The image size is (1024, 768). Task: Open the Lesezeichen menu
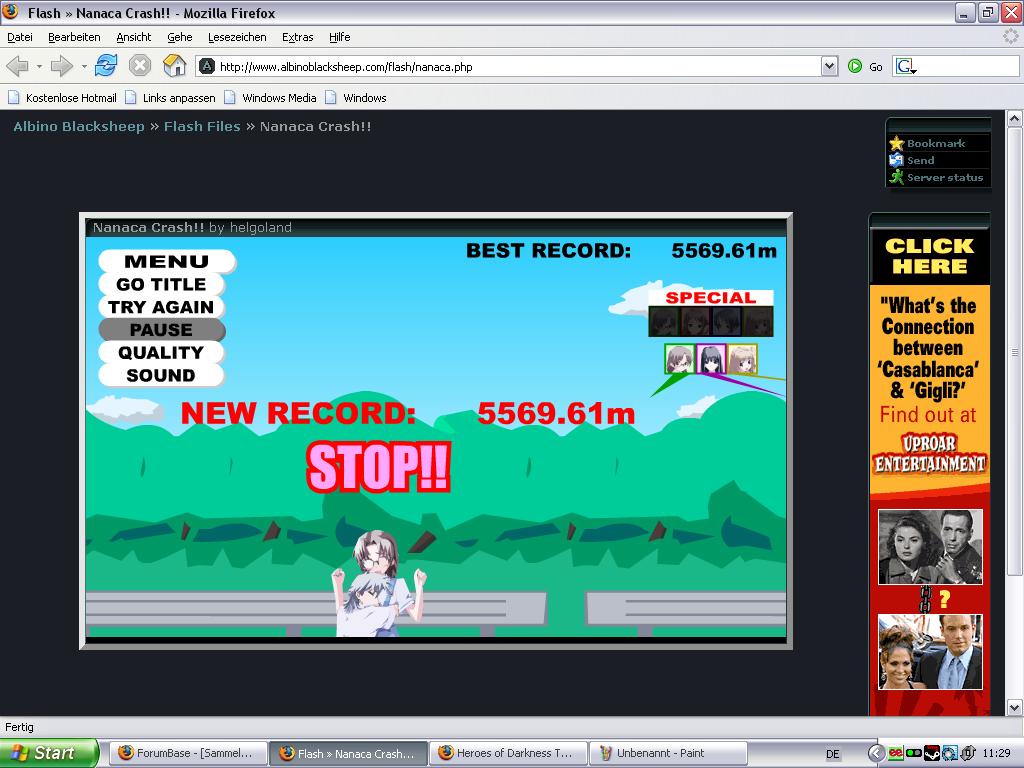[237, 37]
